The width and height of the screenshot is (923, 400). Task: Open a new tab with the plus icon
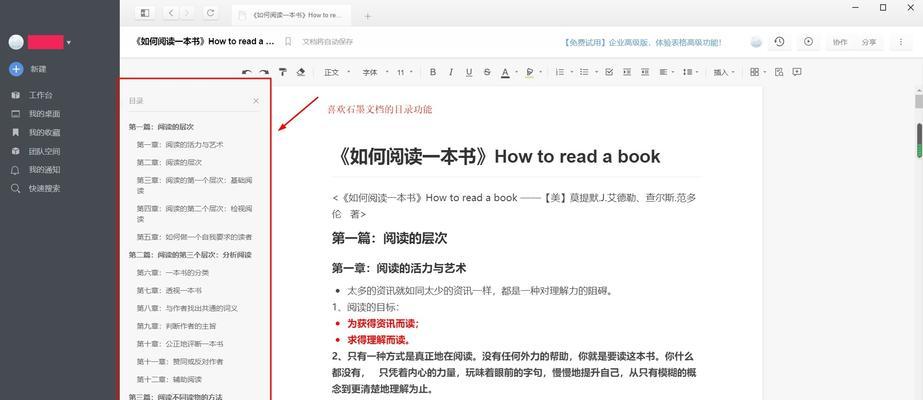pos(368,16)
